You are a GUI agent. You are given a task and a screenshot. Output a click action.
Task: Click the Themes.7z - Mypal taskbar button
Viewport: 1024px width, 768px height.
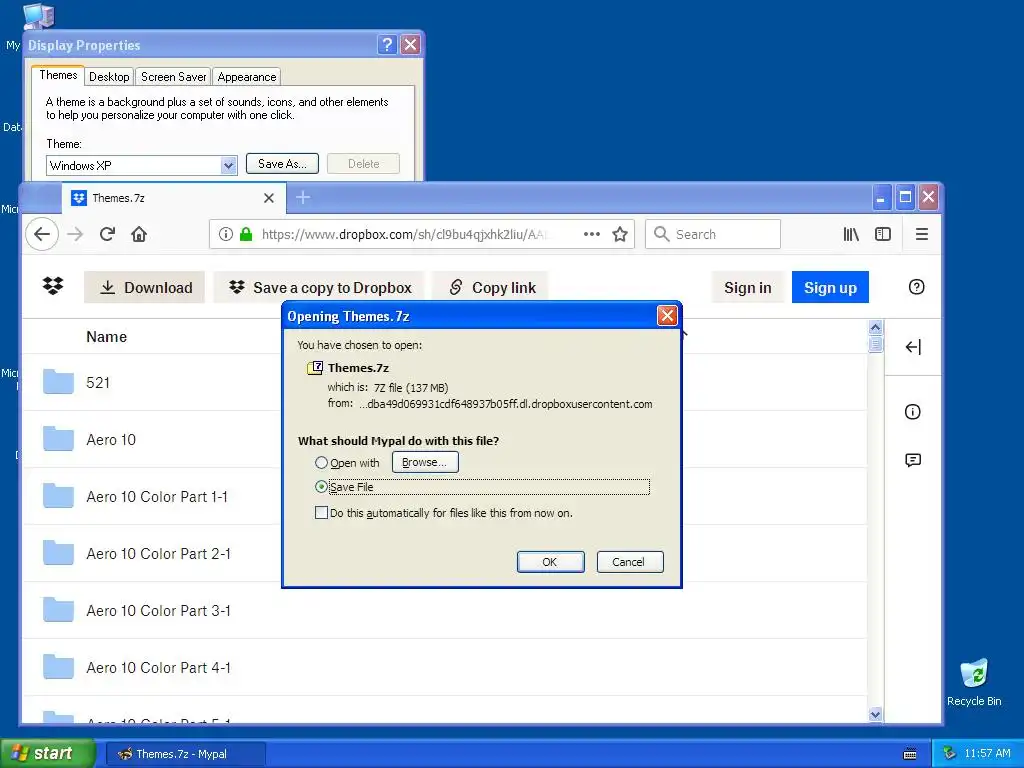[x=185, y=754]
